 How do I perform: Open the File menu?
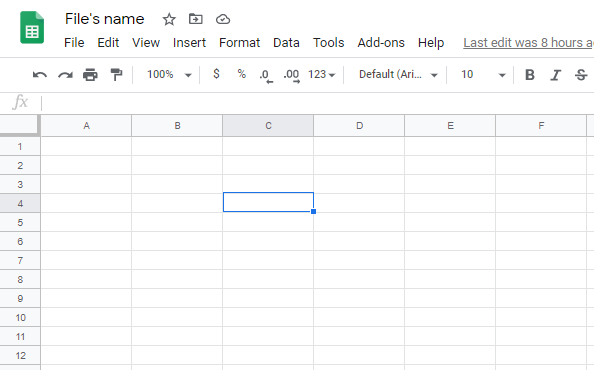pyautogui.click(x=74, y=42)
